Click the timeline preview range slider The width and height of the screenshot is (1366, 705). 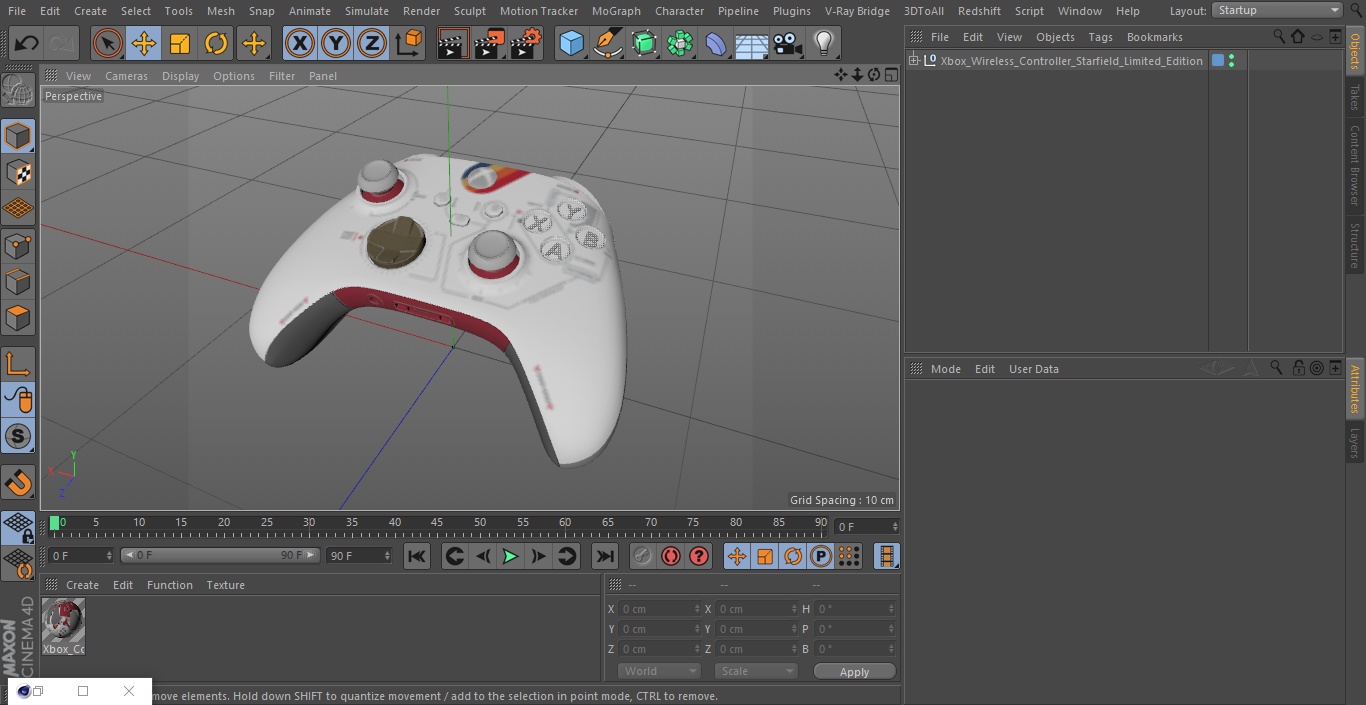coord(220,555)
